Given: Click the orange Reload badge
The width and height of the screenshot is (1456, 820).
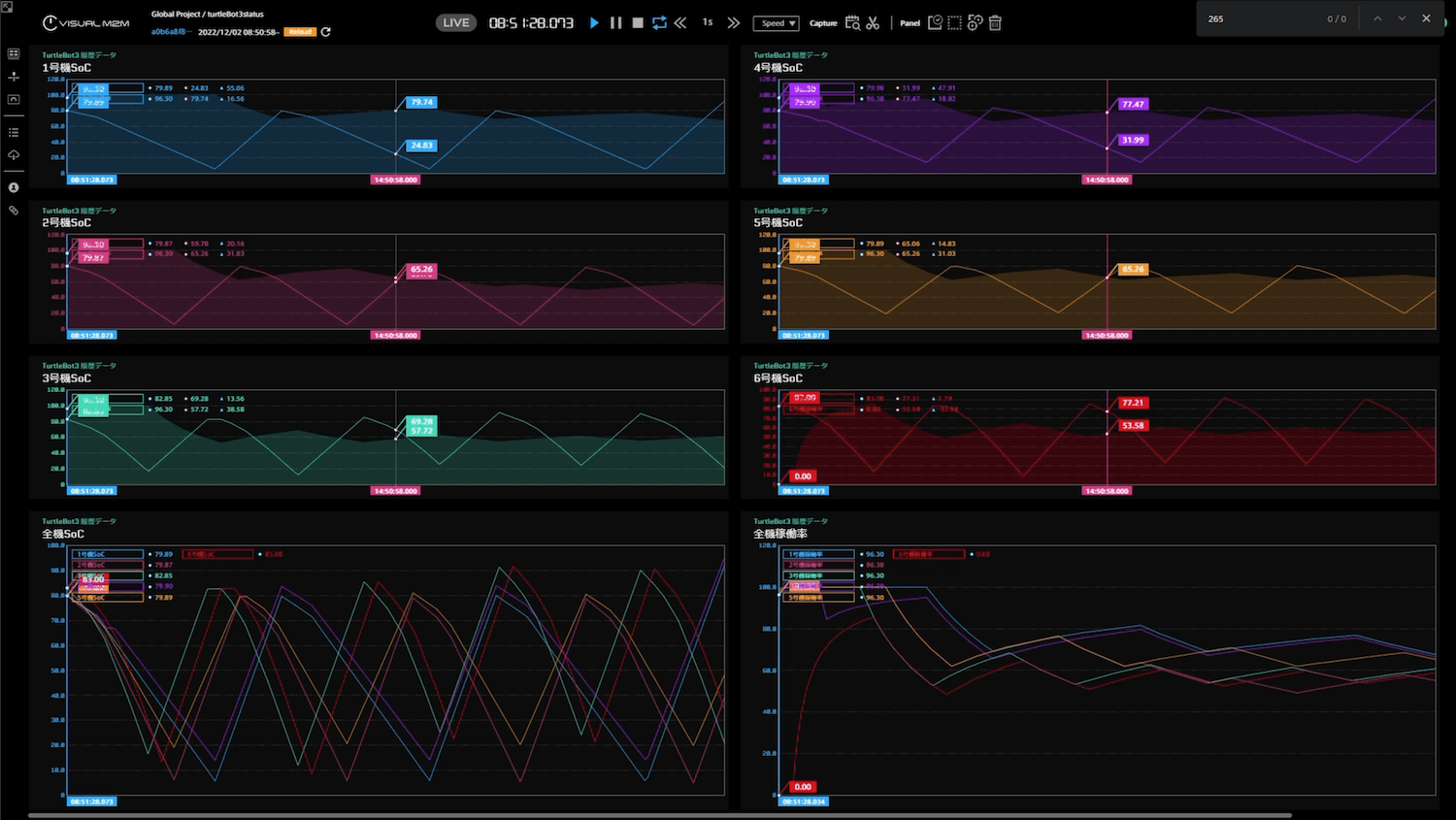Looking at the screenshot, I should click(300, 32).
